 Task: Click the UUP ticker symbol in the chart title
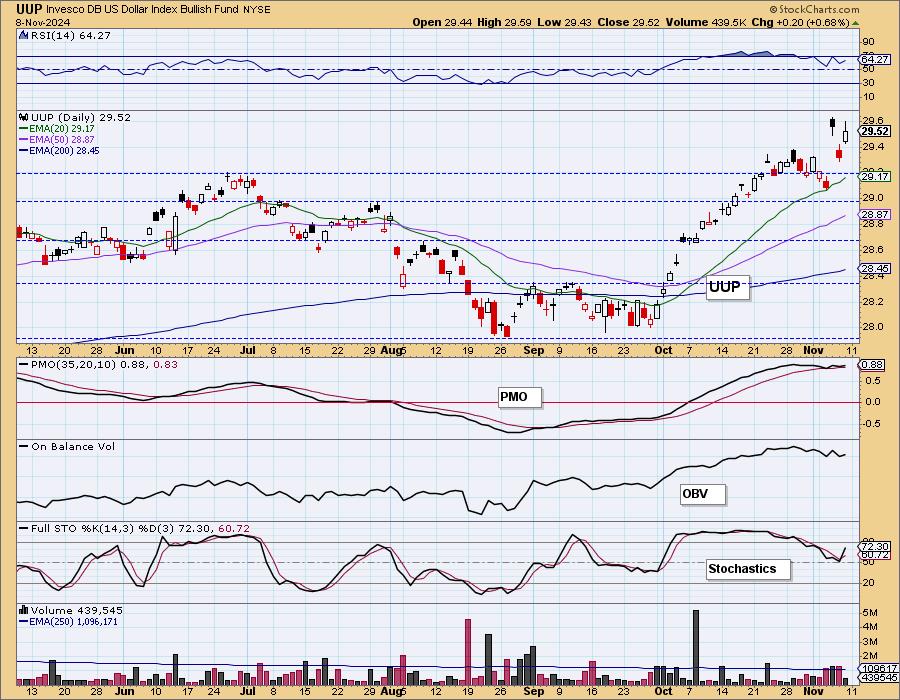pos(29,9)
